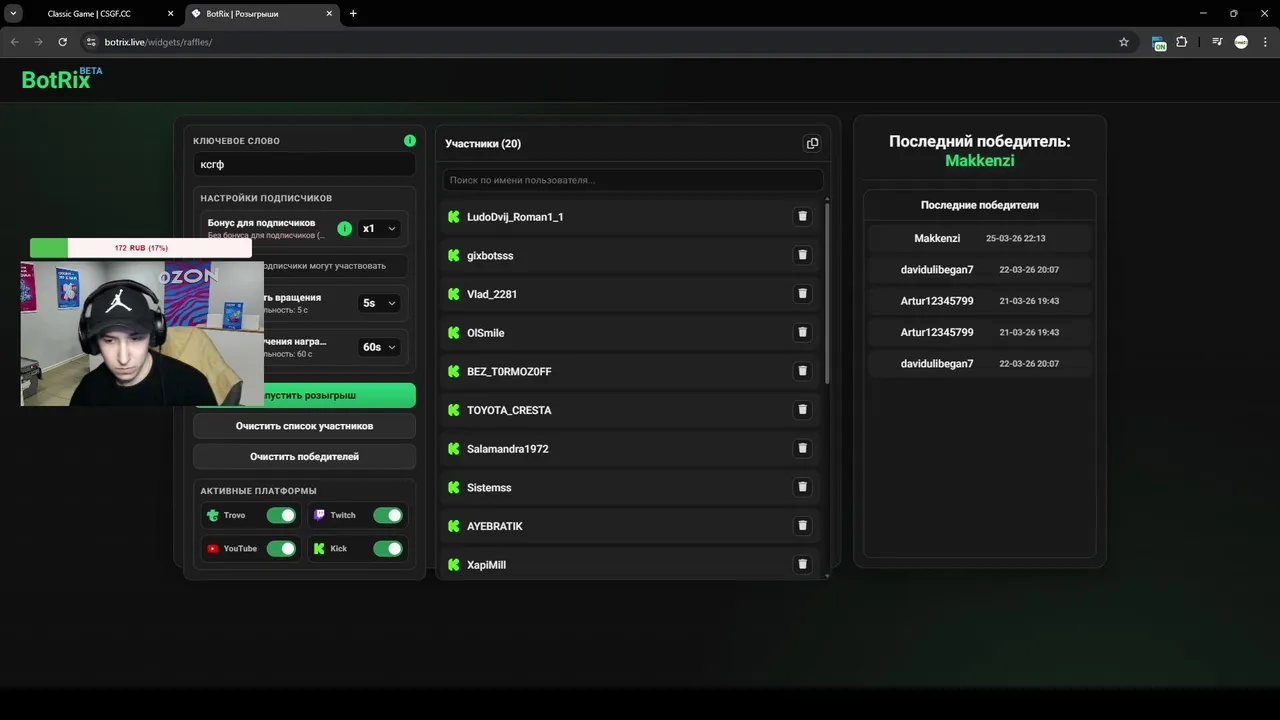Close the BotRix Розыгрыши tab
This screenshot has height=720, width=1280.
pos(328,14)
